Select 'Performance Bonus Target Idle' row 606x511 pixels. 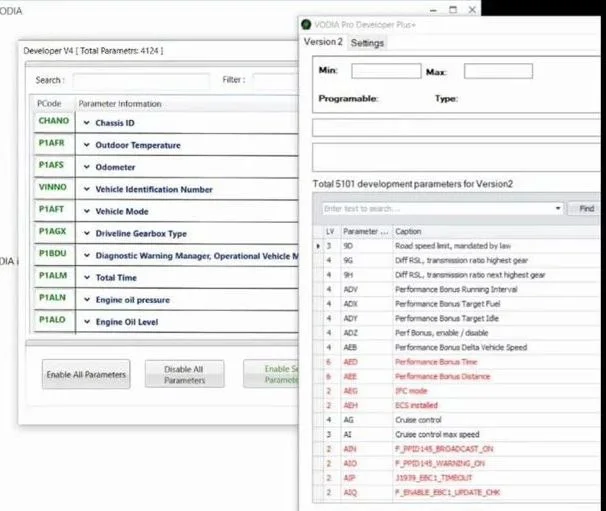[458, 319]
